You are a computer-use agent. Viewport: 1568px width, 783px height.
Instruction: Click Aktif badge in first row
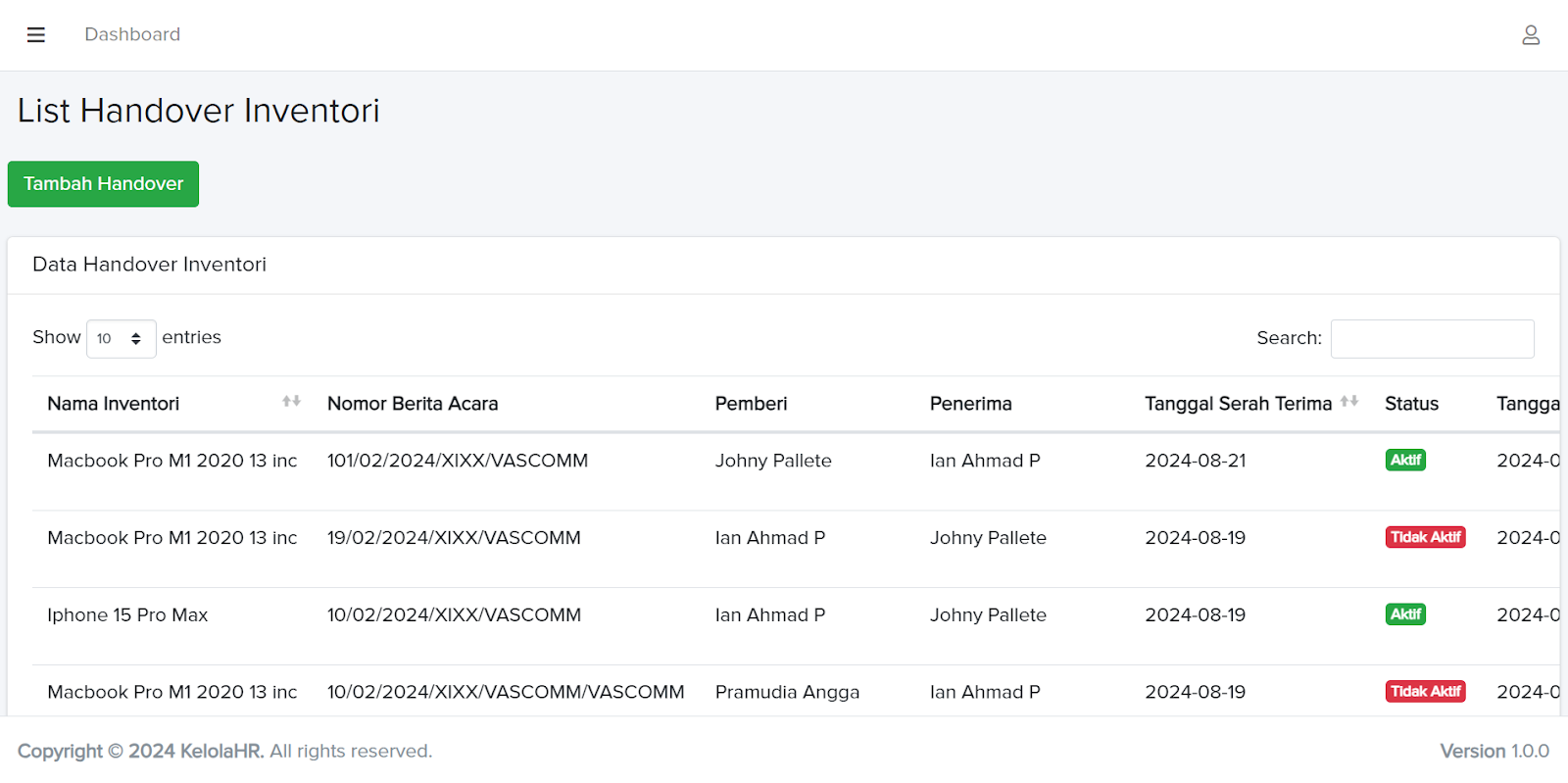click(1404, 461)
